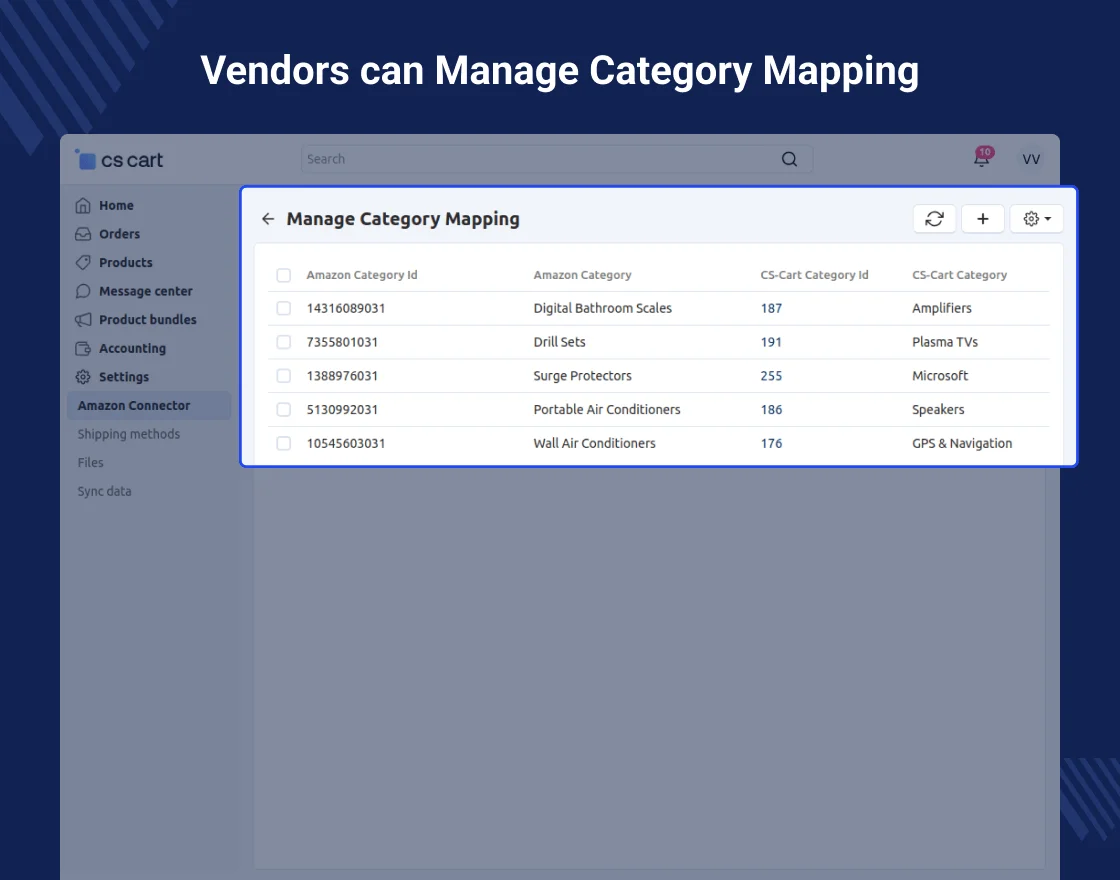
Task: Open the notification bell with badge
Action: pos(982,159)
